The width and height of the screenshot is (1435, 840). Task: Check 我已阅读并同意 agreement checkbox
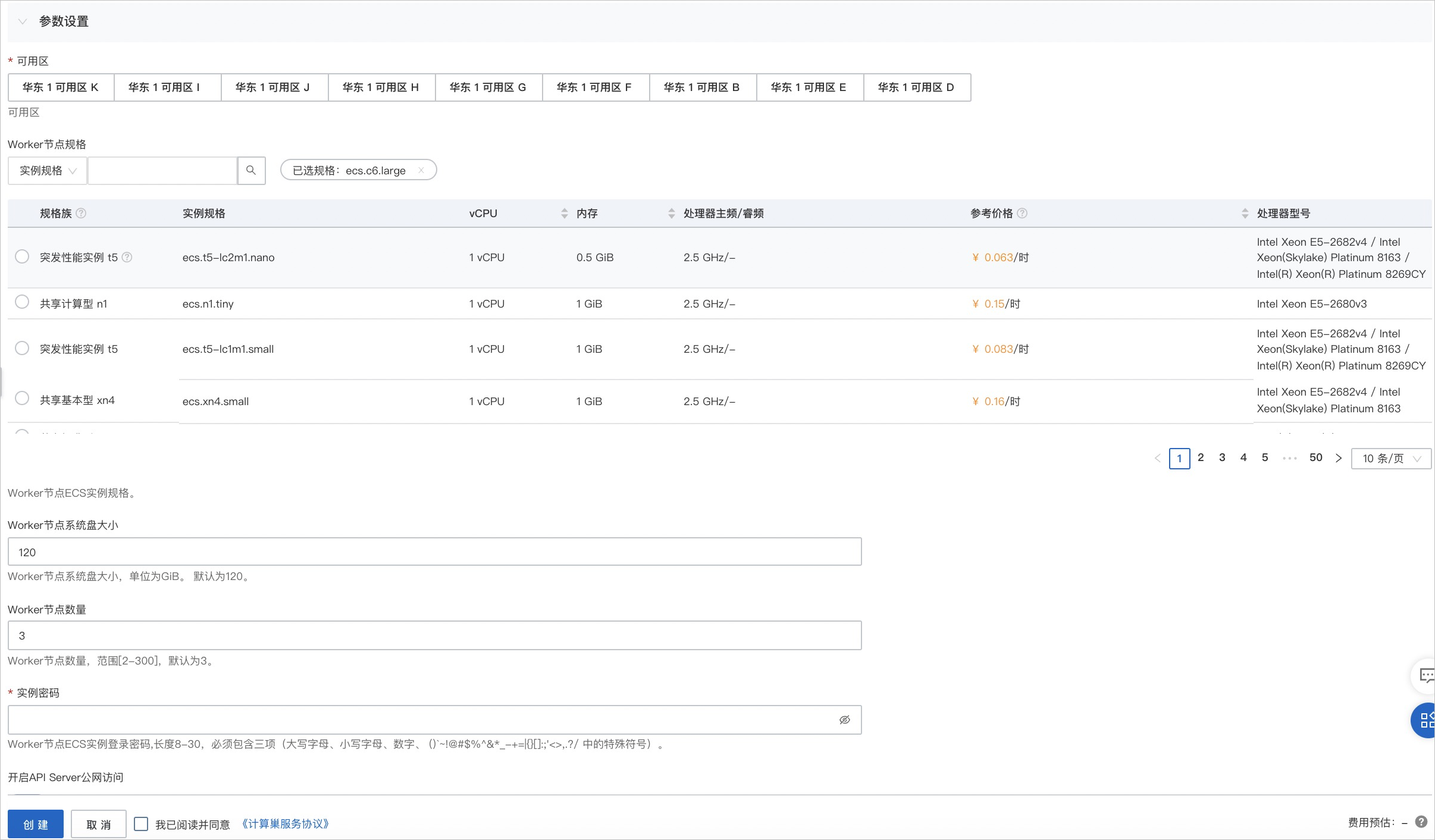[141, 824]
